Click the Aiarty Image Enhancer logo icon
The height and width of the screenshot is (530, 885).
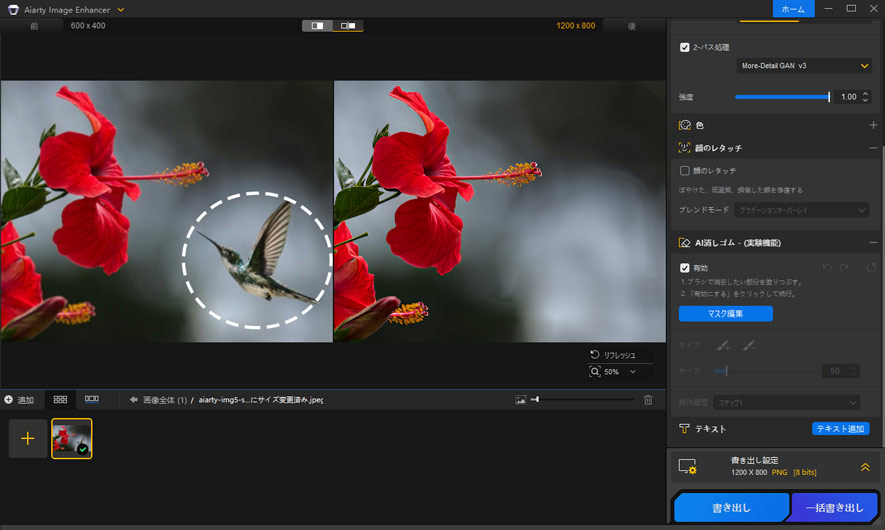13,10
